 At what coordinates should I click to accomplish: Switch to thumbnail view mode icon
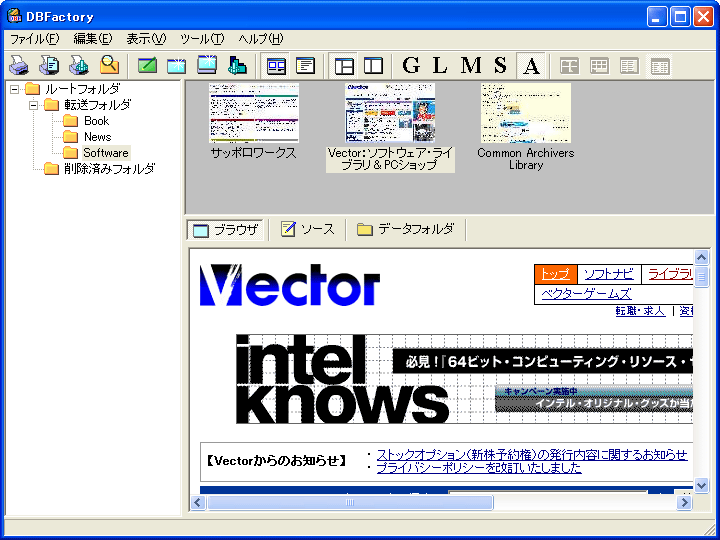click(x=276, y=66)
